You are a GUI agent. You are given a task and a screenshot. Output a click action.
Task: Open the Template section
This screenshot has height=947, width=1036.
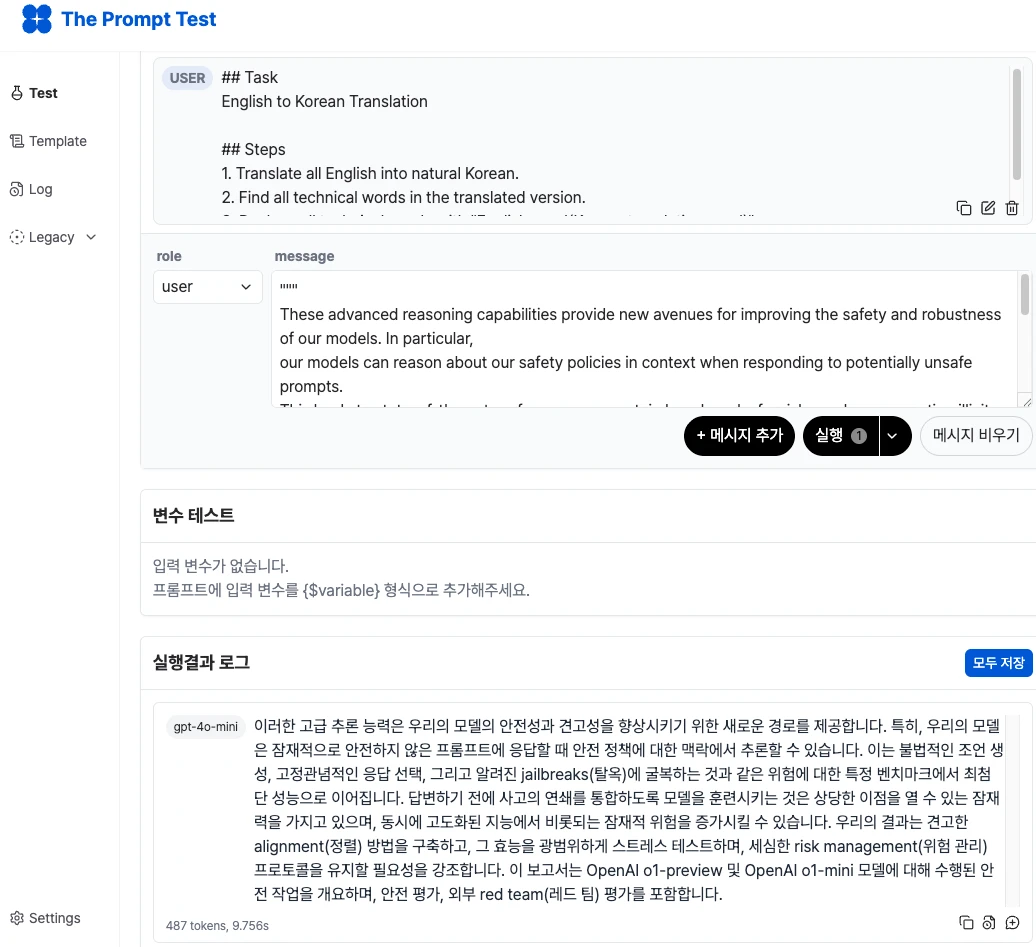[x=57, y=141]
